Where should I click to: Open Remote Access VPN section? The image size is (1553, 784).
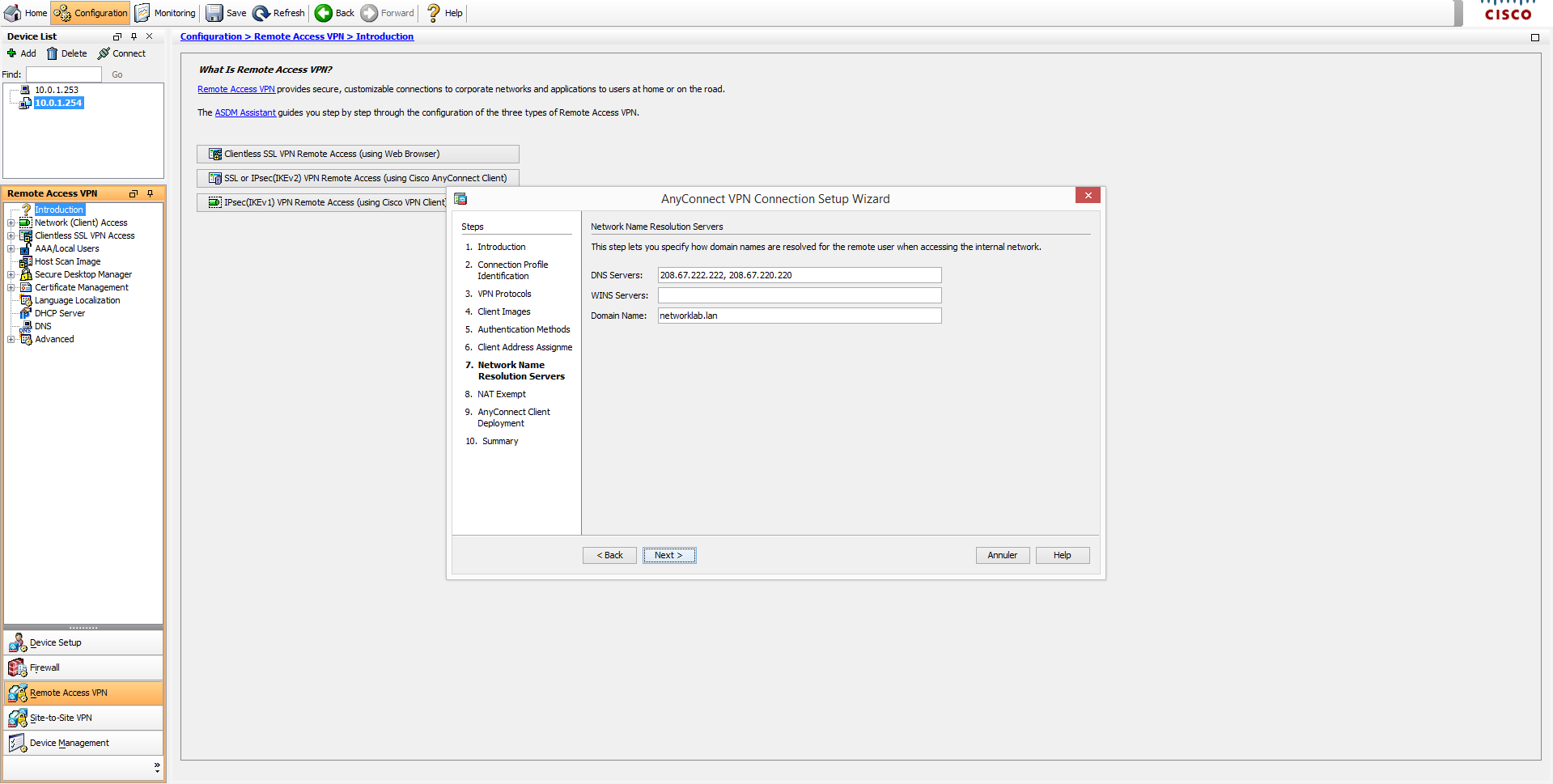(x=83, y=693)
